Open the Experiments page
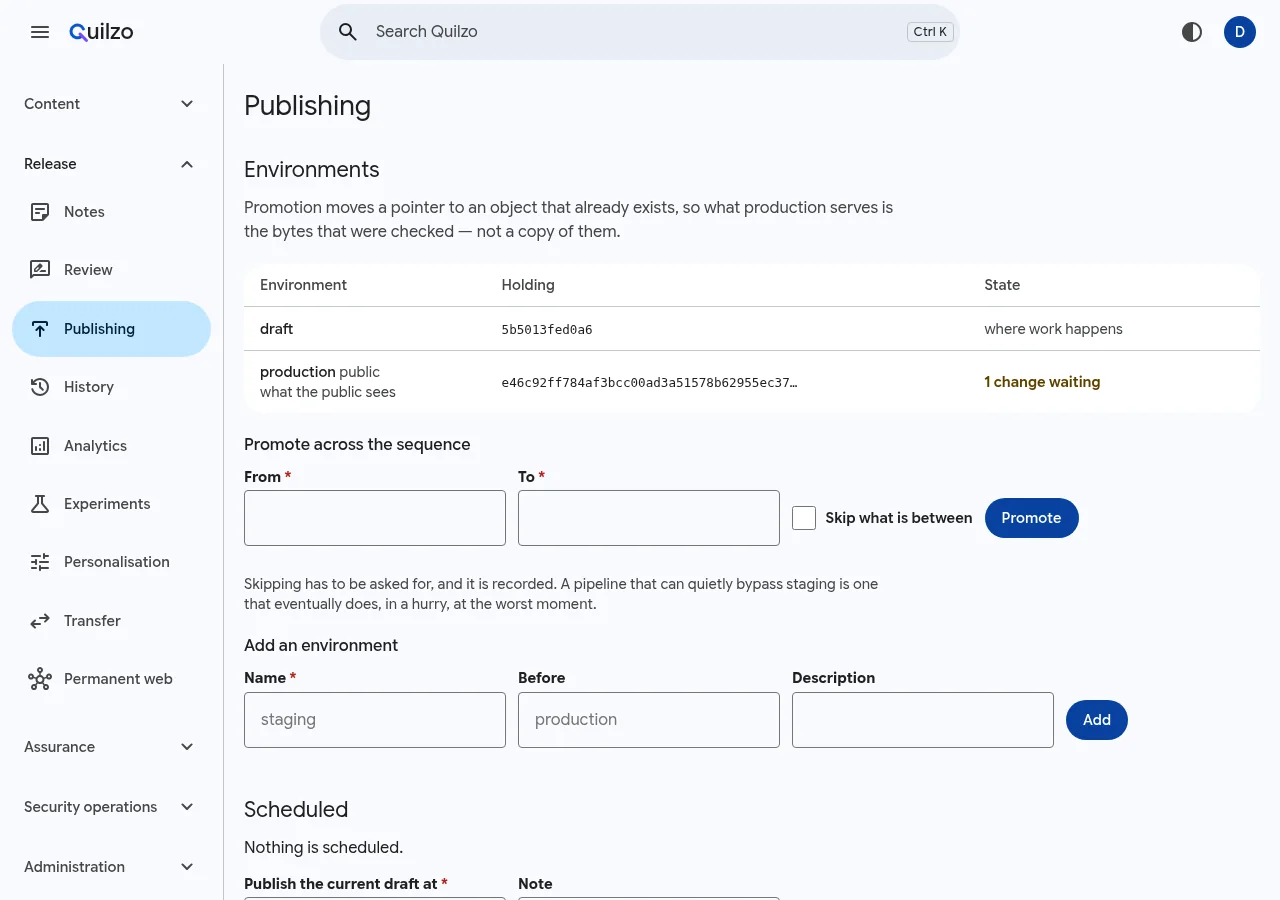The height and width of the screenshot is (900, 1280). [x=111, y=504]
